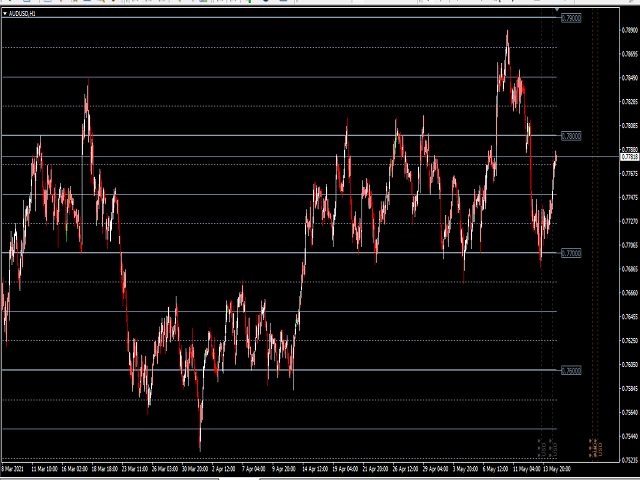This screenshot has width=640, height=480.
Task: Open the AUDUSD,H1 chart title dropdown arrow
Action: point(5,13)
